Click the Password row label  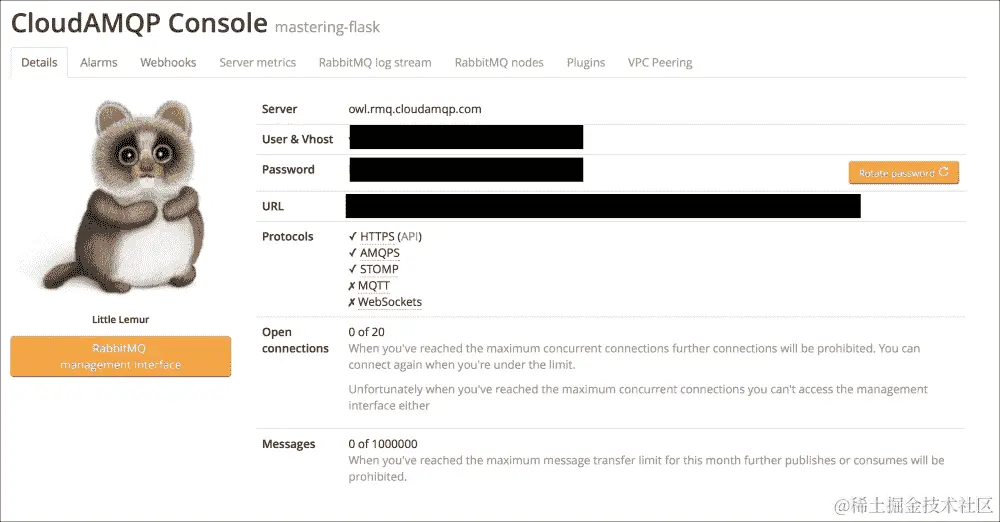click(288, 169)
